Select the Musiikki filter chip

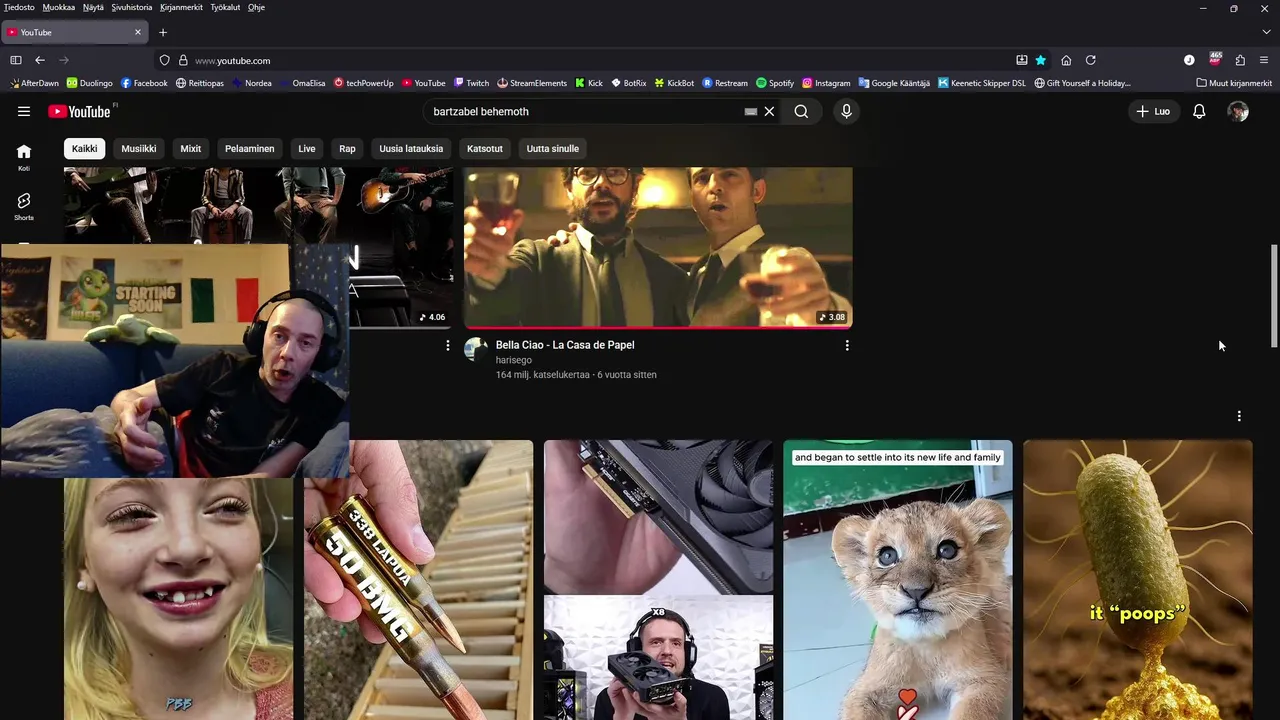[x=139, y=149]
